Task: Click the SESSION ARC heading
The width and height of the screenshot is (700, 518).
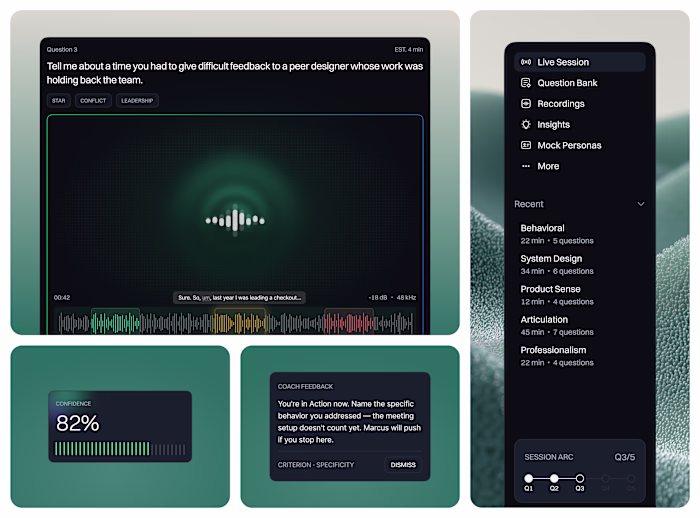Action: click(549, 457)
